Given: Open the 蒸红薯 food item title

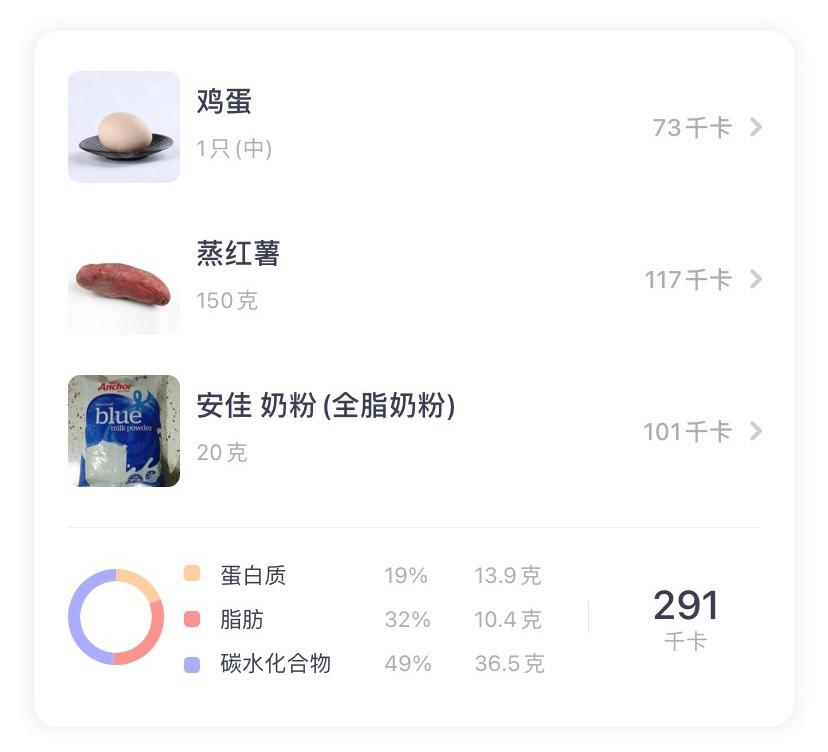Looking at the screenshot, I should point(238,254).
